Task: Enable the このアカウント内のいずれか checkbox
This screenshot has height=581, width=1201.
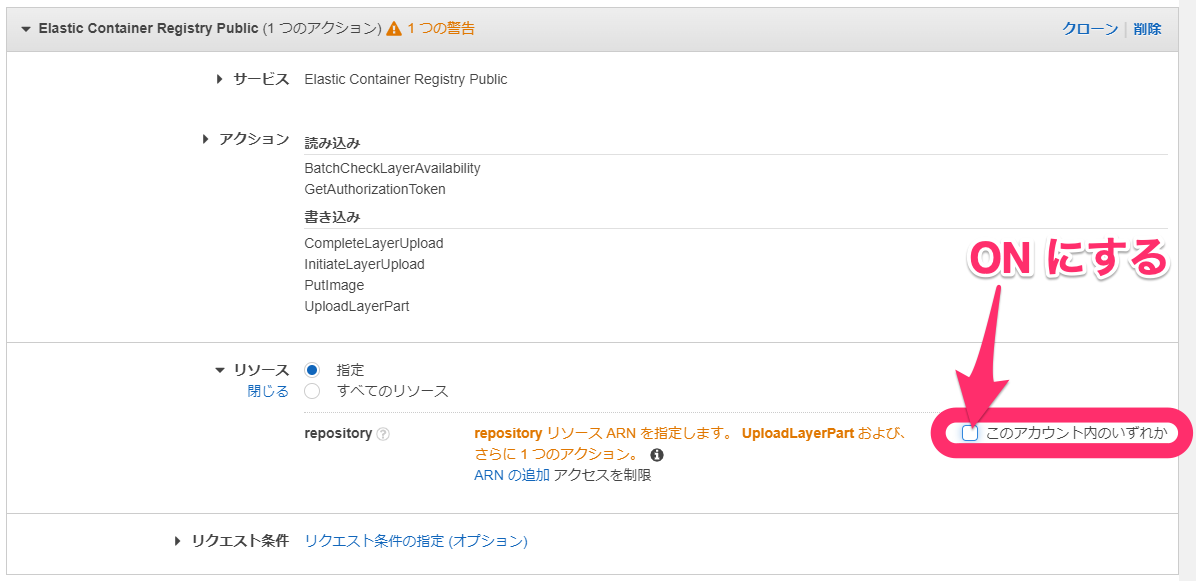Action: coord(970,433)
